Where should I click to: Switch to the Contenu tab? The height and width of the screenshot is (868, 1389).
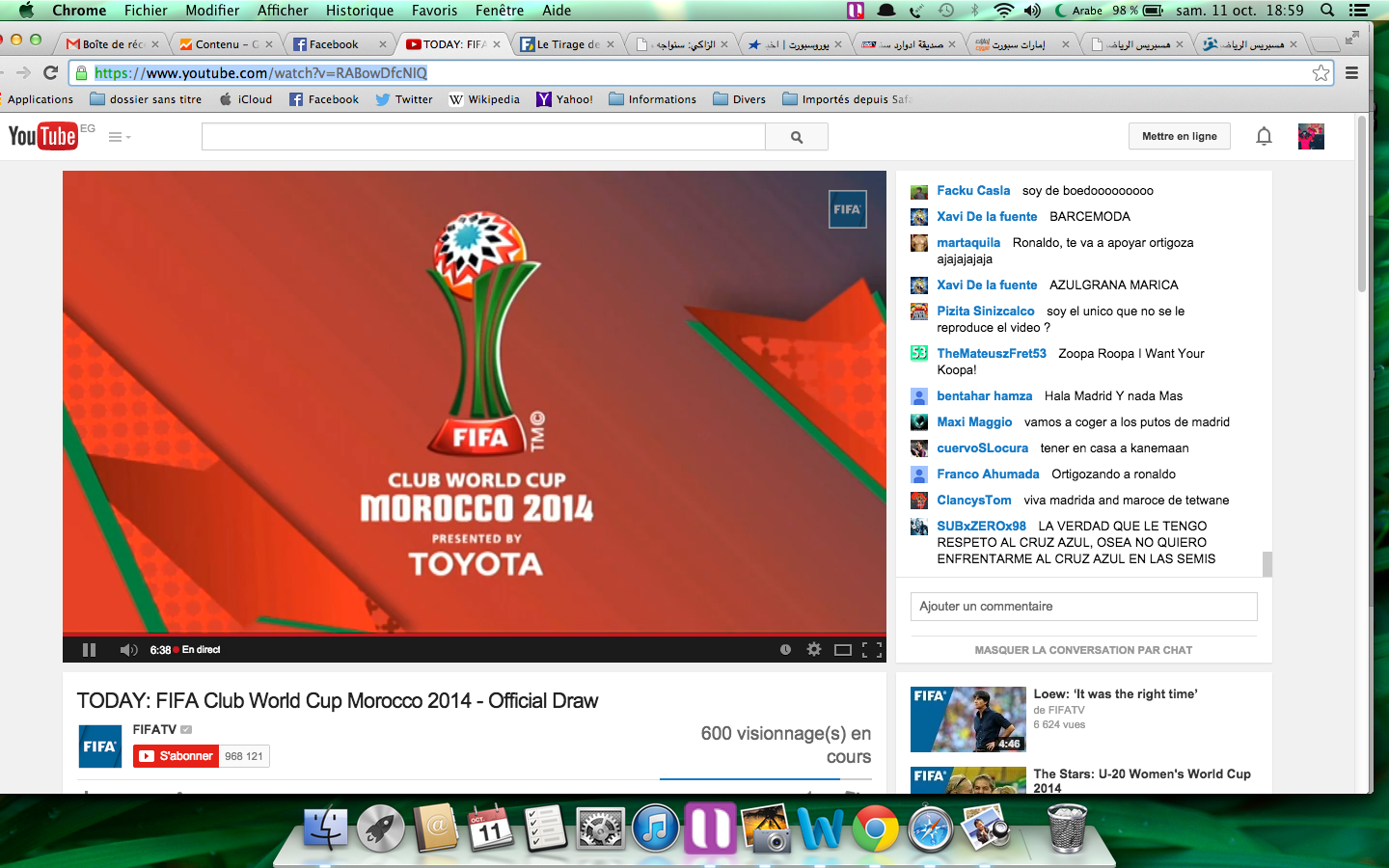(x=226, y=44)
